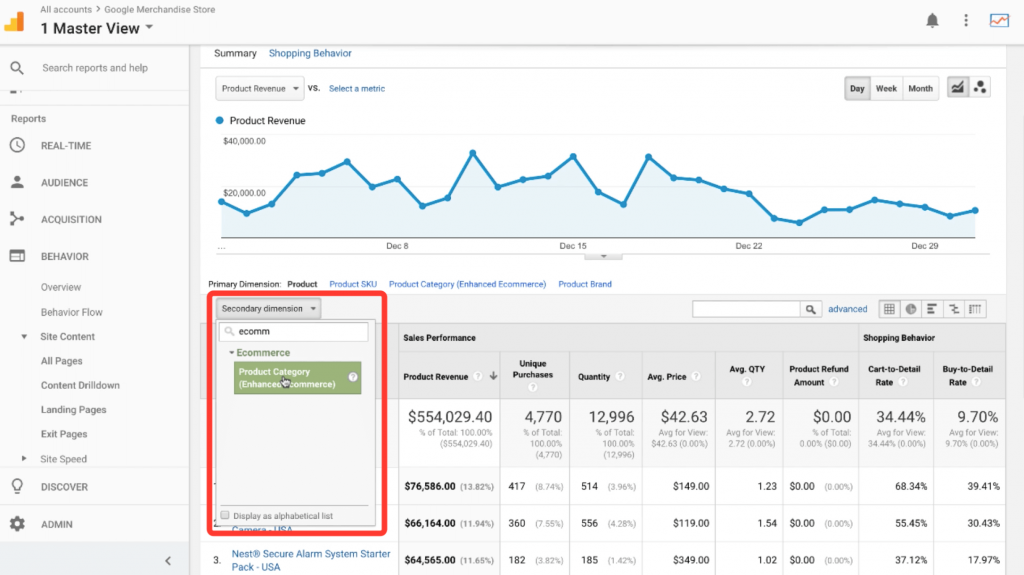
Task: Switch to motion chart view
Action: 980,88
